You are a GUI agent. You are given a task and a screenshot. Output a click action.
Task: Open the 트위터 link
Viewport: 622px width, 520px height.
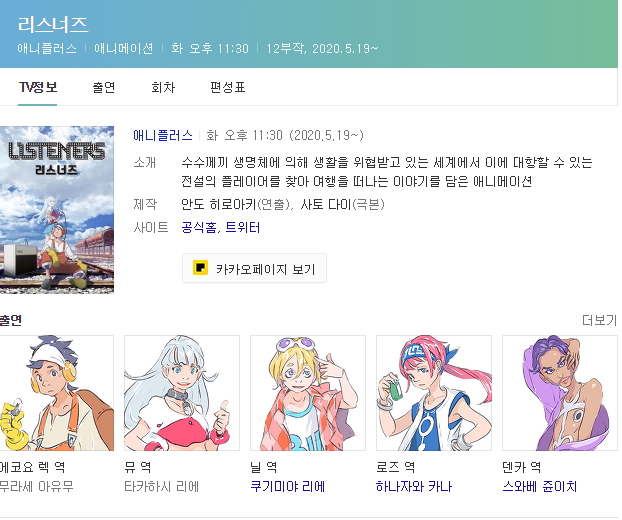point(243,228)
